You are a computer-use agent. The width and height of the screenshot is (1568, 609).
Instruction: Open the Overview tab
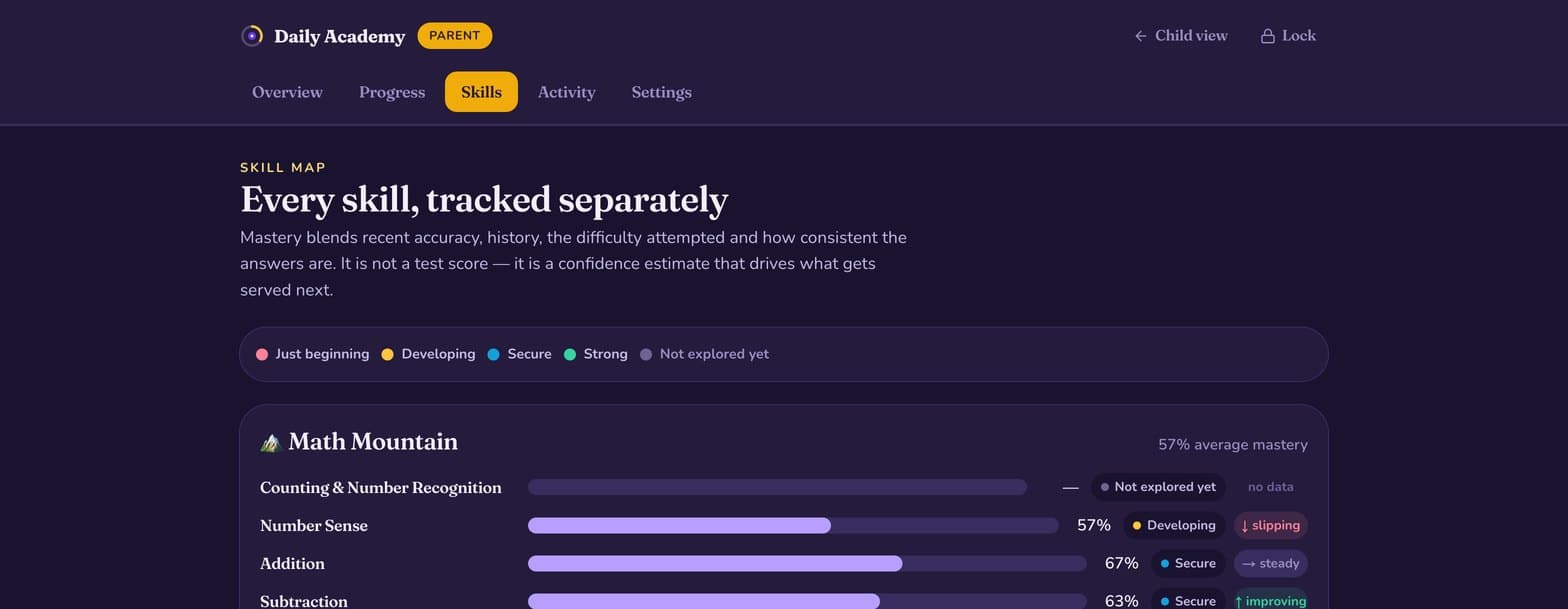click(287, 92)
